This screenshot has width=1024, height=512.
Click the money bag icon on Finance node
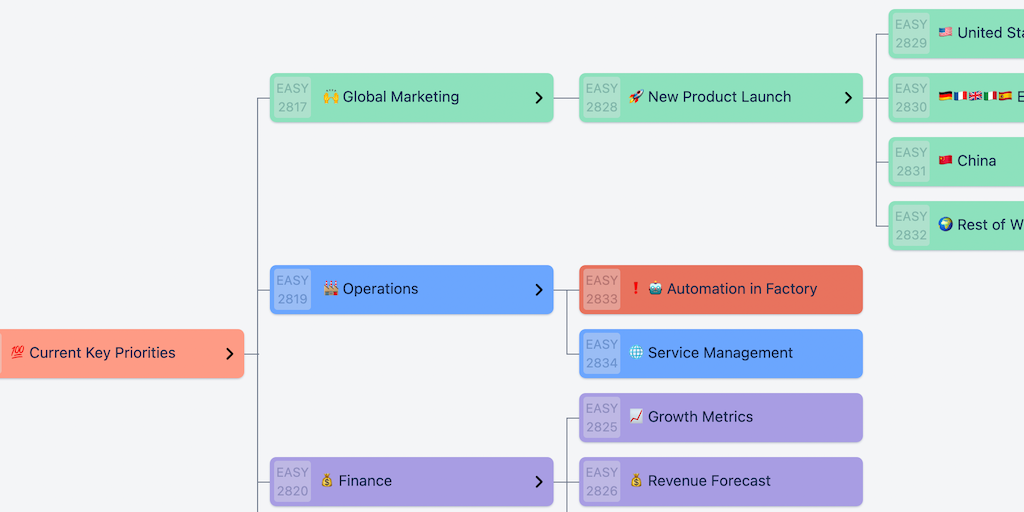tap(327, 481)
